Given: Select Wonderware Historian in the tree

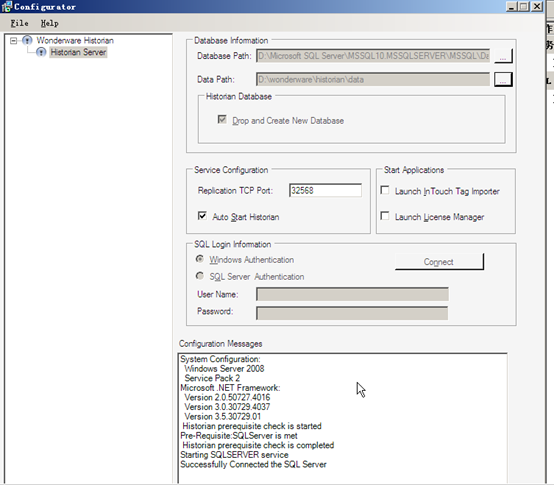Looking at the screenshot, I should (75, 40).
